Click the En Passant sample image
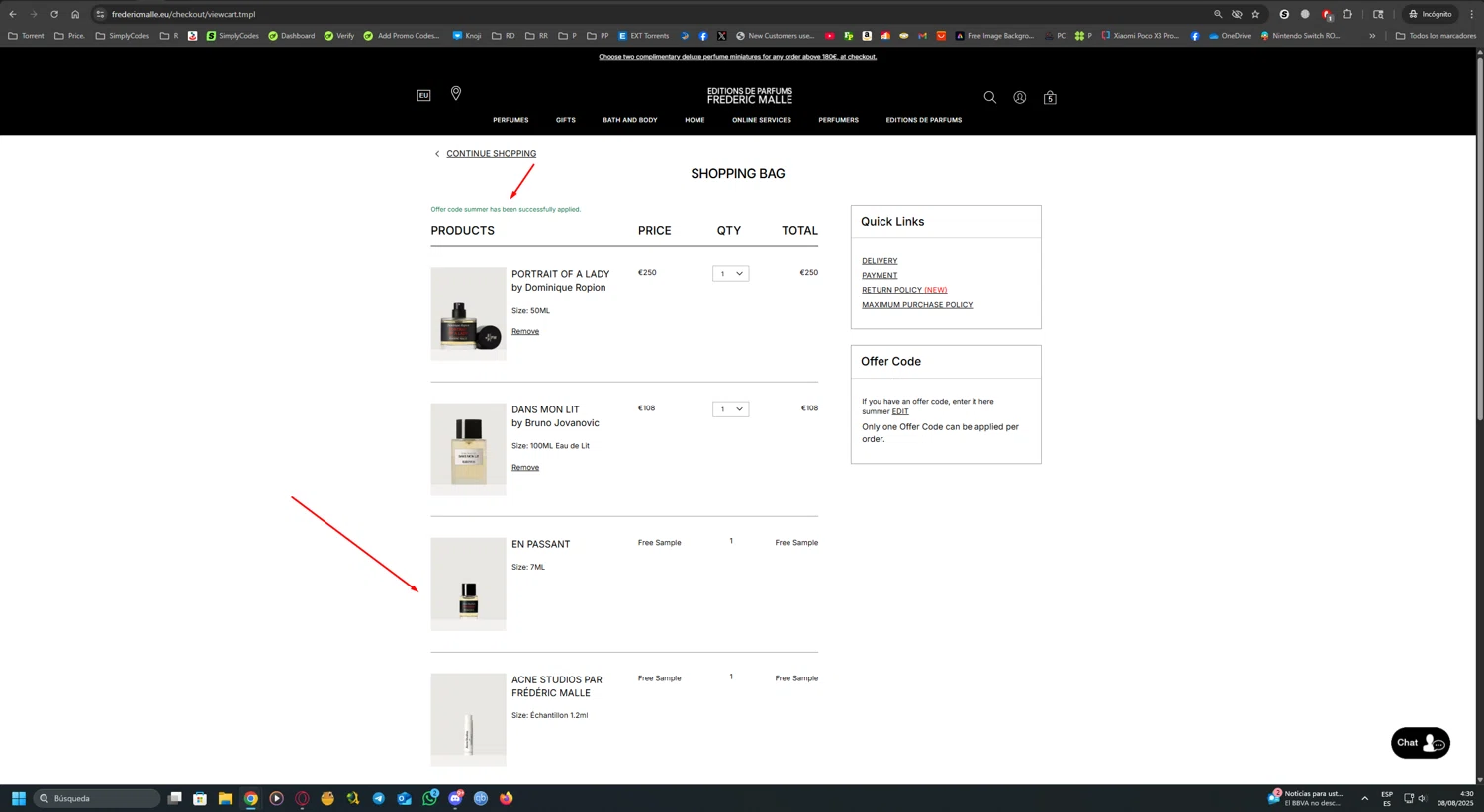Viewport: 1484px width, 812px height. (468, 585)
